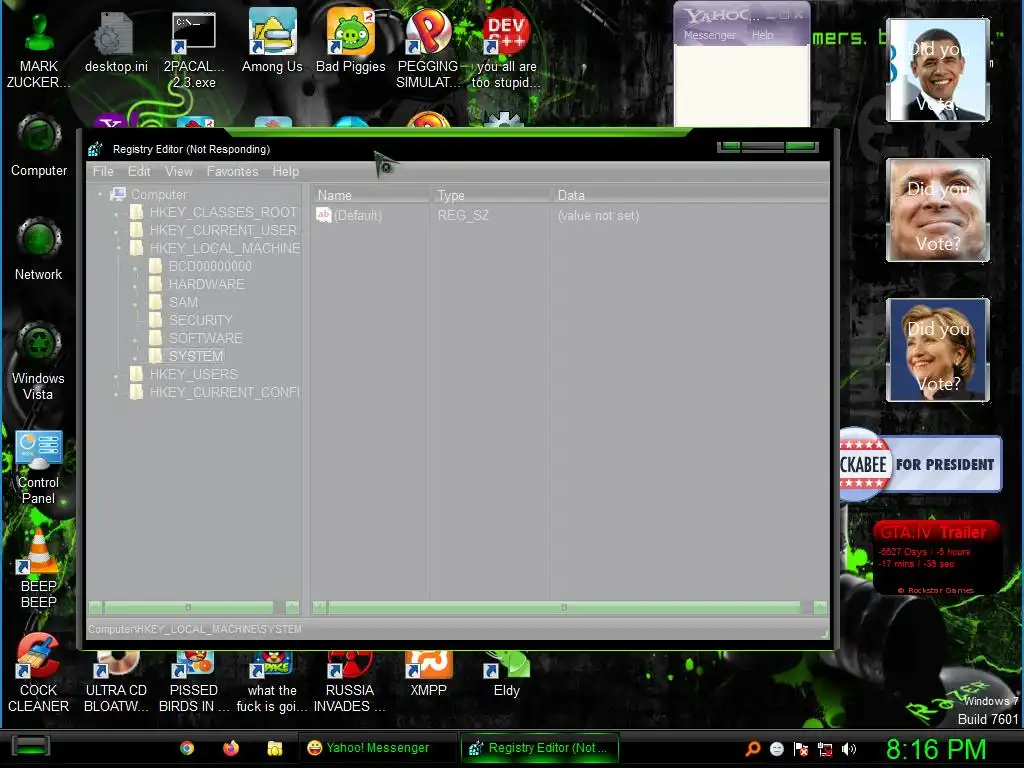Viewport: 1024px width, 768px height.
Task: Expand the HKEY_USERS node
Action: click(118, 374)
